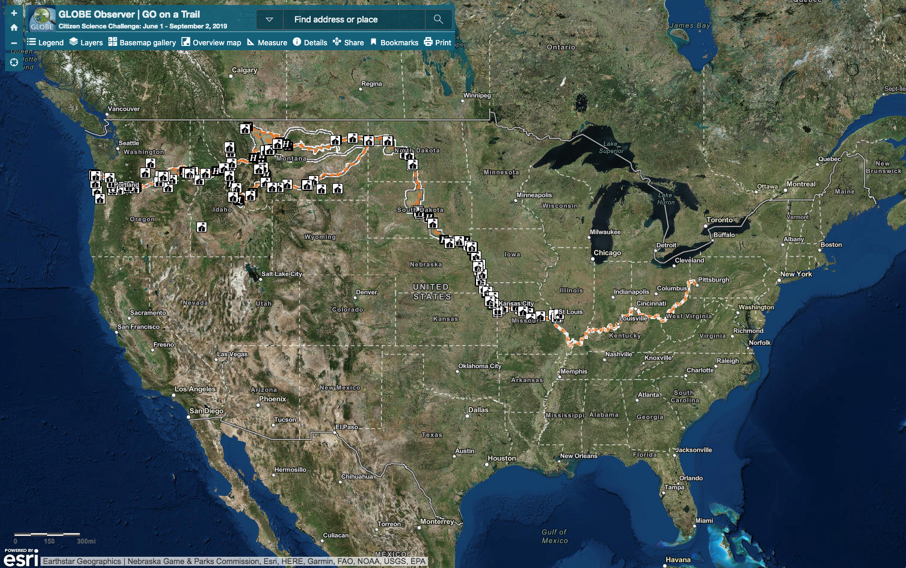This screenshot has width=906, height=568.
Task: Click the Toronto city label
Action: coord(719,220)
